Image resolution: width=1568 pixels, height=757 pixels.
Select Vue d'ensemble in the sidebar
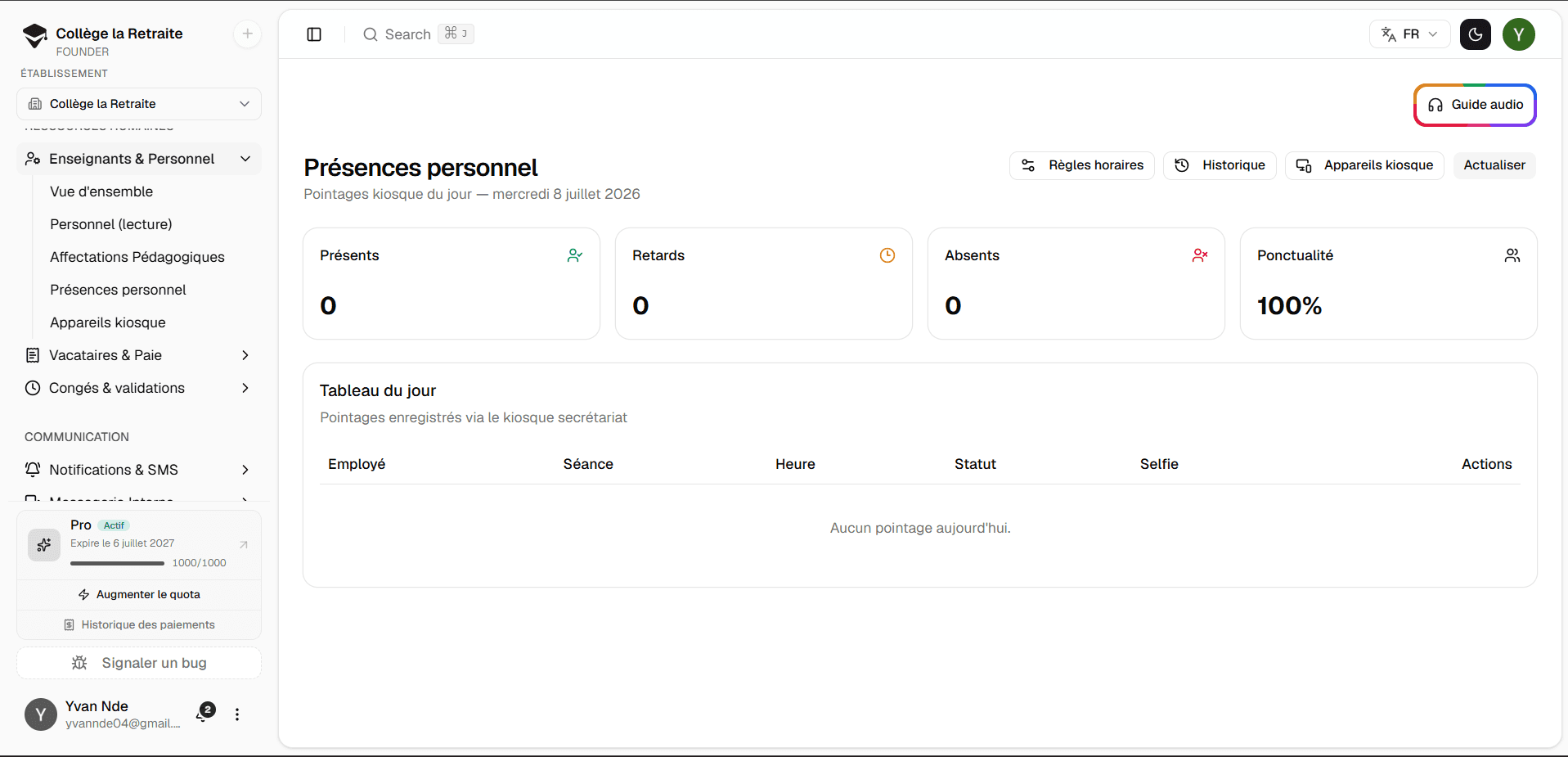coord(101,192)
